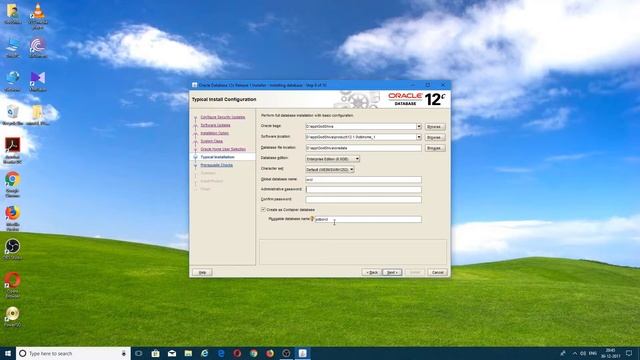Open the BitTorrent-style purple swirl desktop shortcut
This screenshot has width=640, height=360.
pyautogui.click(x=38, y=48)
